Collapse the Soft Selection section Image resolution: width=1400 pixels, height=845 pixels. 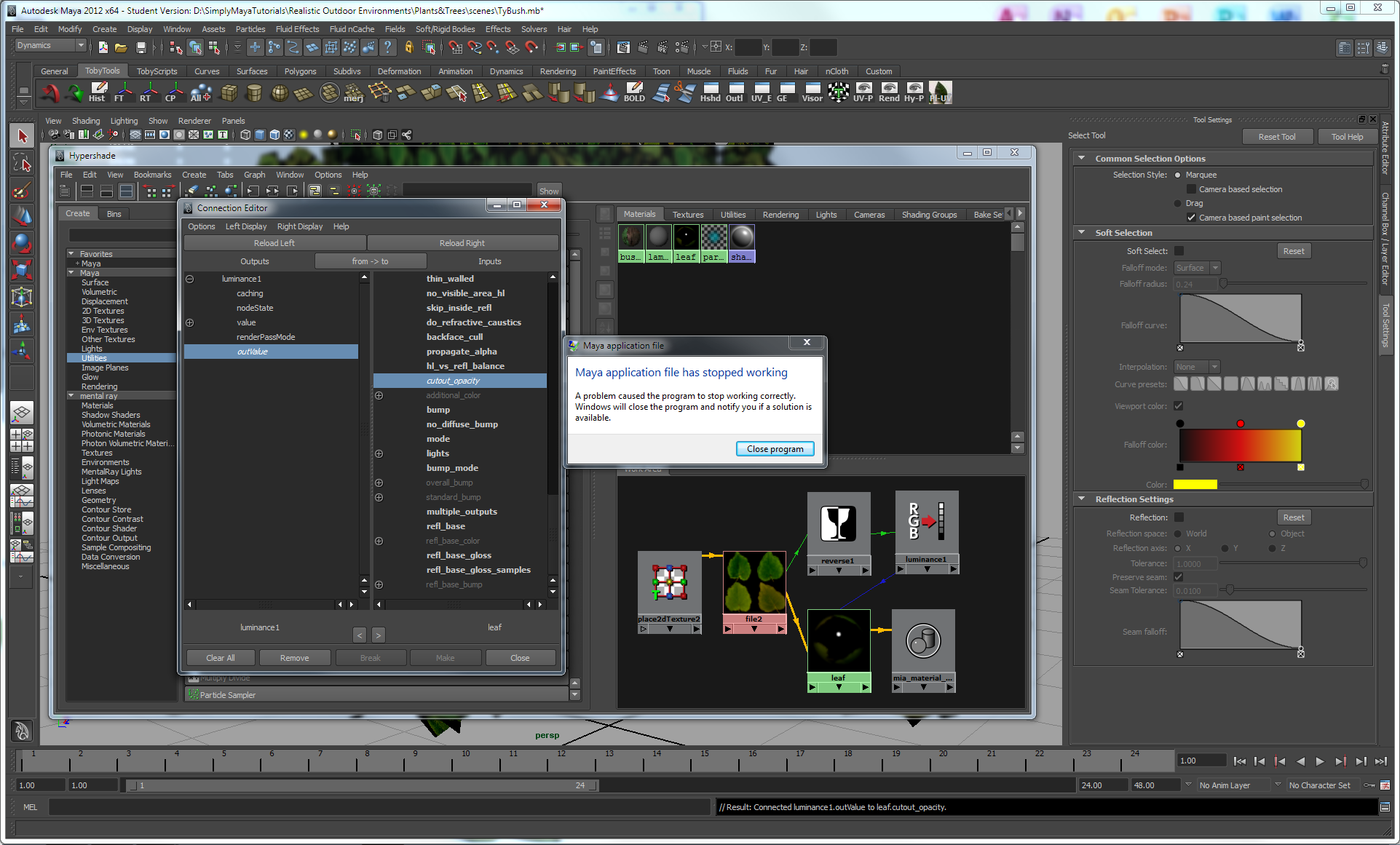coord(1081,232)
